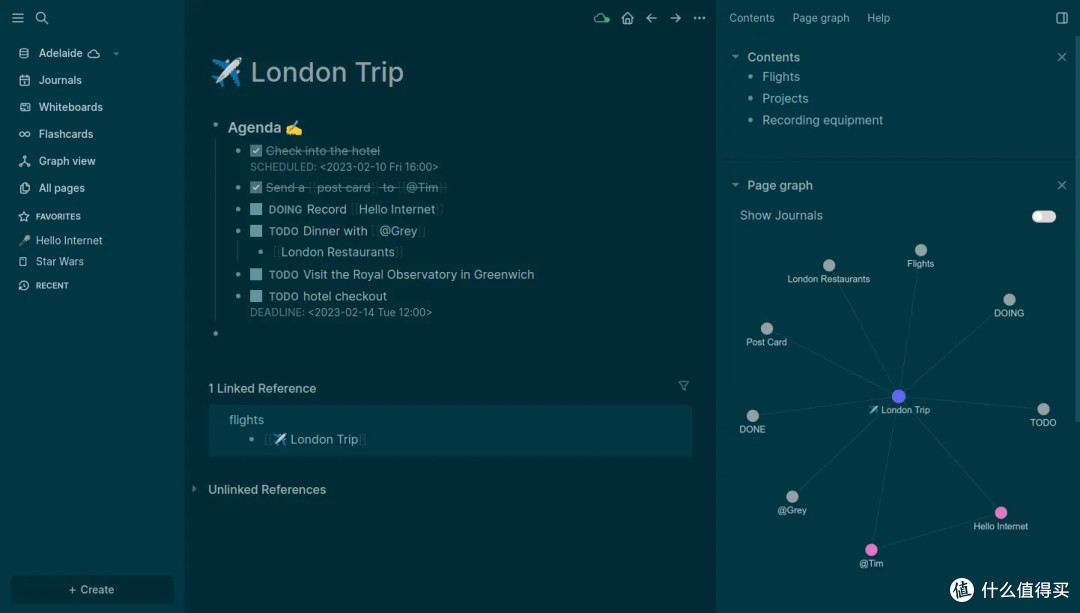
Task: Open the three-dots more options menu
Action: pos(700,18)
